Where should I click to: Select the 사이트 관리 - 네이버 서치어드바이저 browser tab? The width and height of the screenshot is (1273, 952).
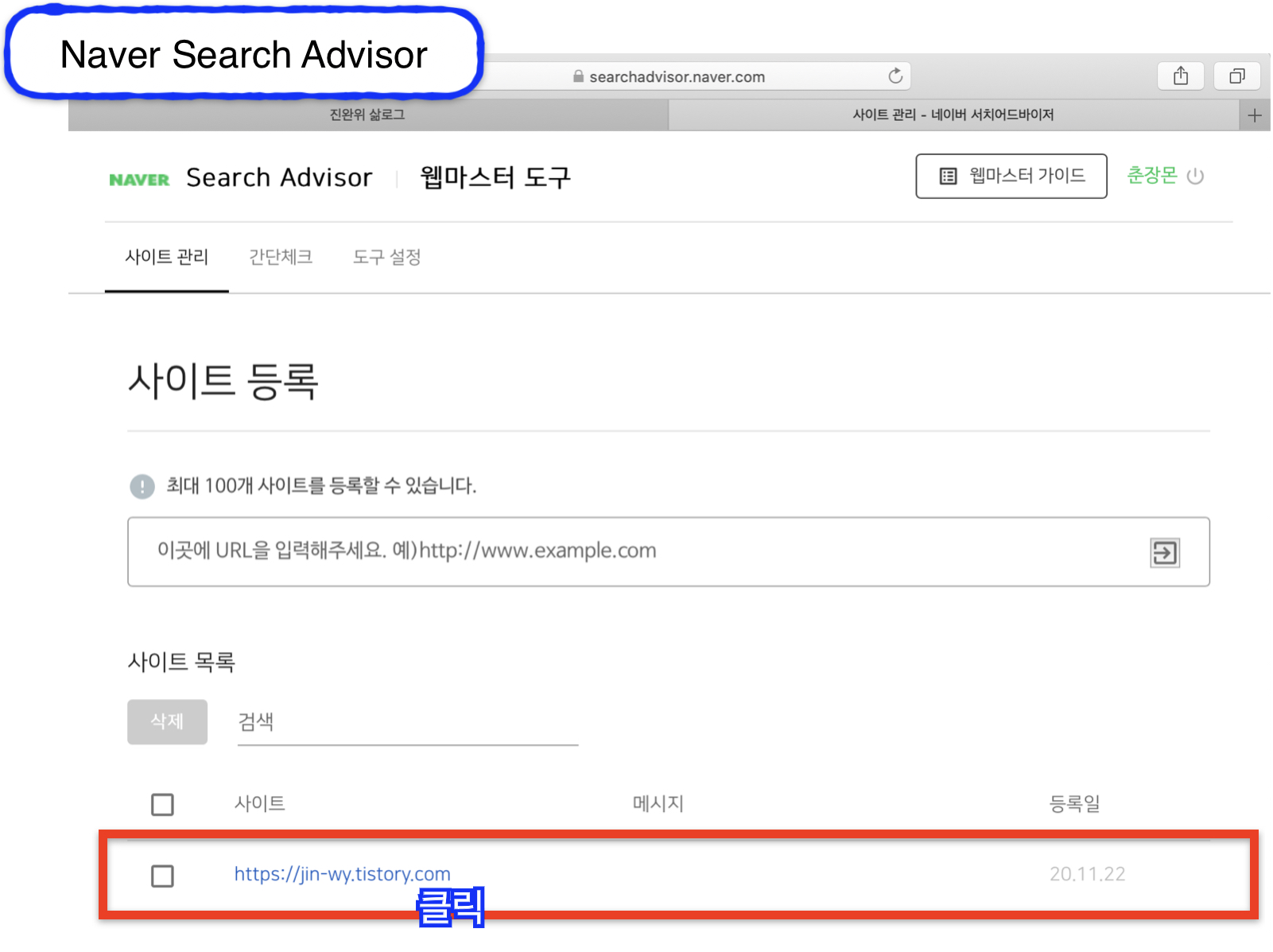coord(953,115)
